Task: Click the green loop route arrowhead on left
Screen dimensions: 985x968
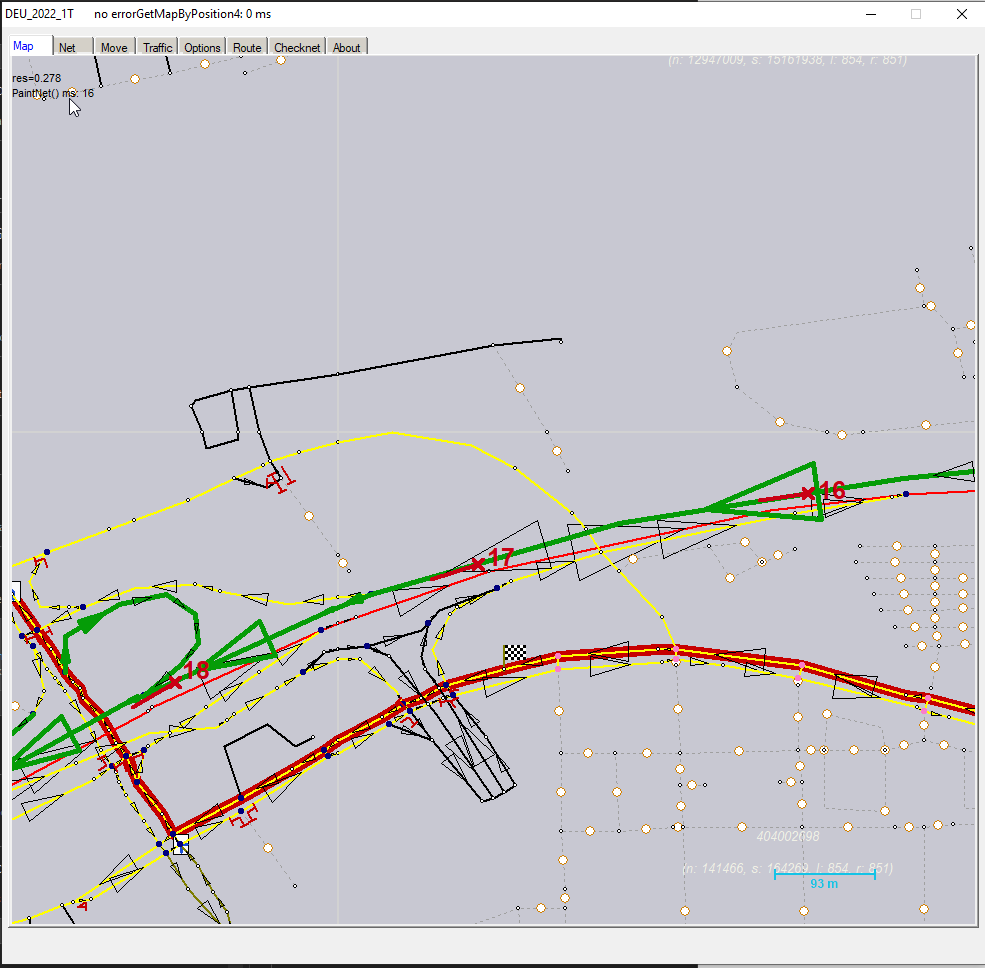Action: pyautogui.click(x=90, y=622)
